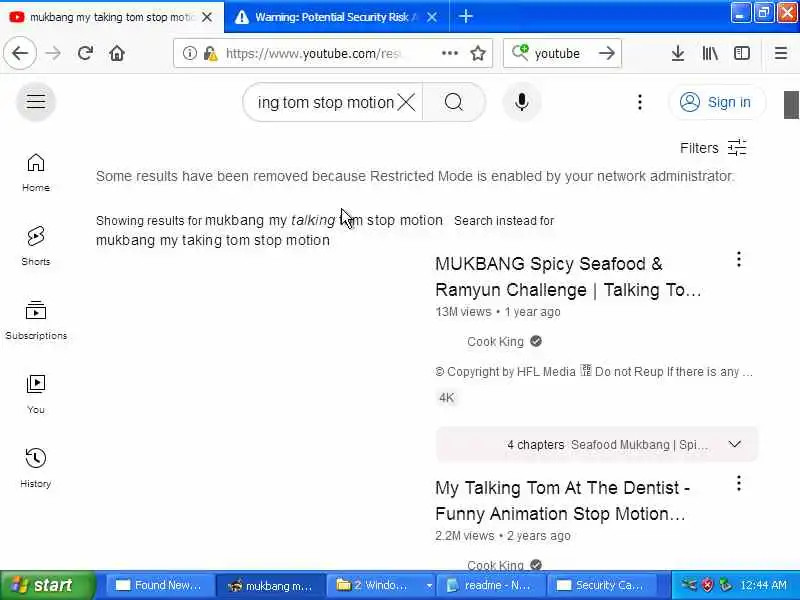Screen dimensions: 800x600
Task: Click the 2.2M views • 2 years ago text
Action: pos(503,536)
